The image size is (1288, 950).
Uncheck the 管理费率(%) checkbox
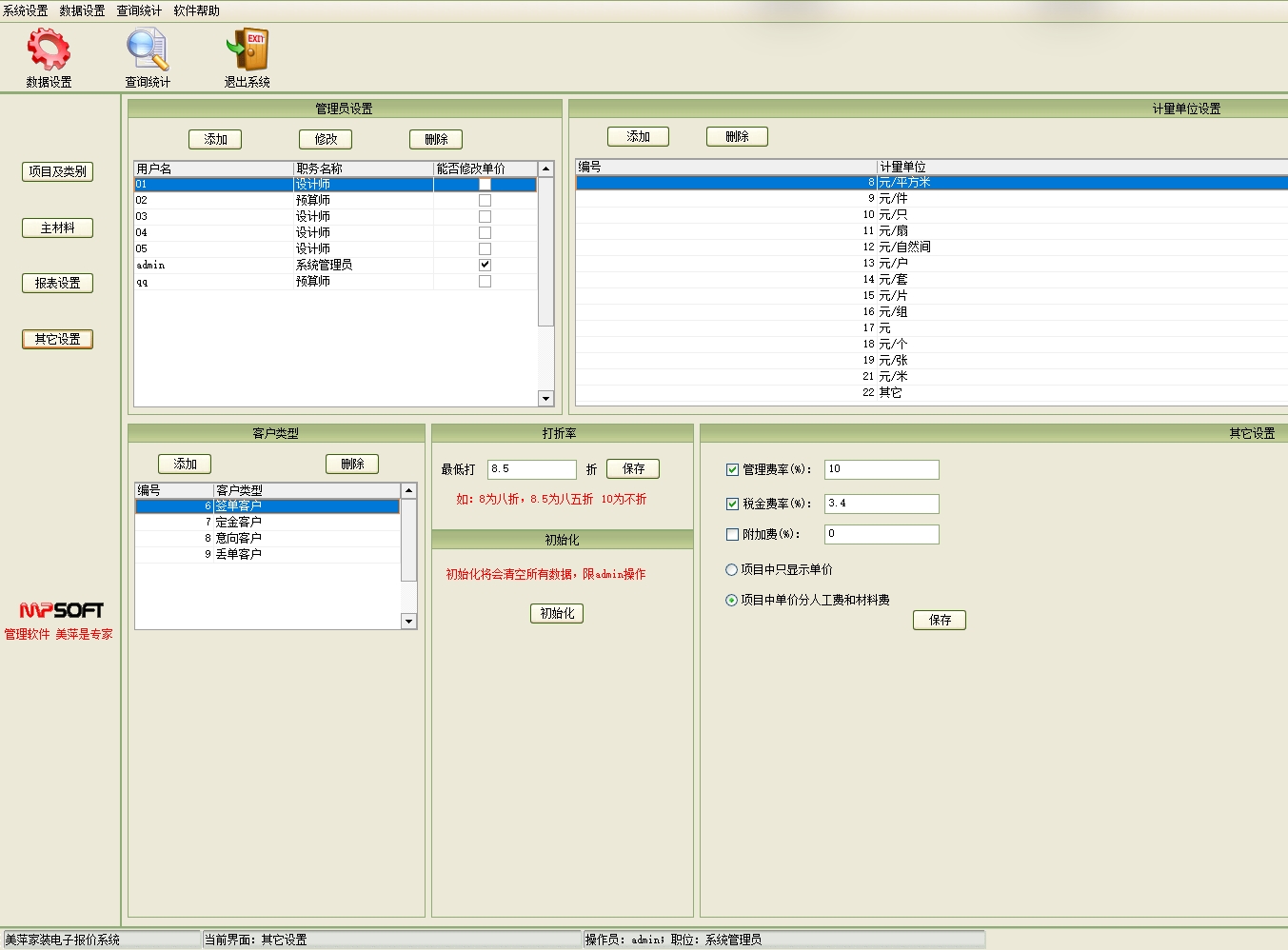tap(732, 469)
